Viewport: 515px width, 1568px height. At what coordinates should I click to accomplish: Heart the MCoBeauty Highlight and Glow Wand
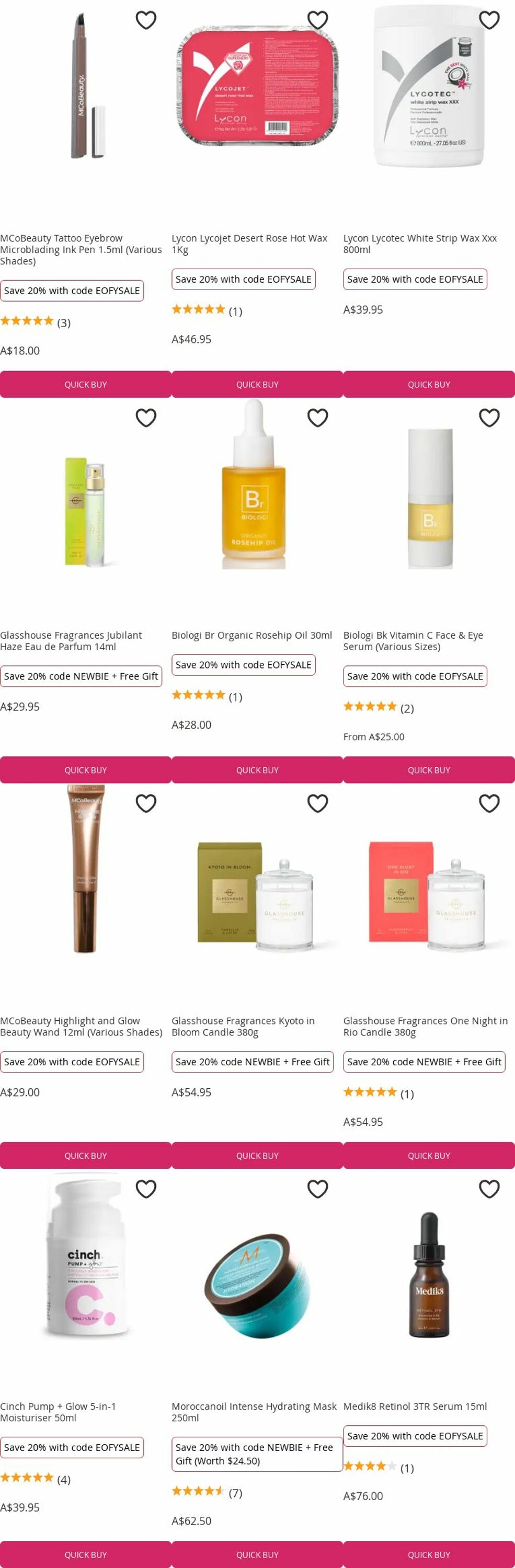tap(146, 803)
